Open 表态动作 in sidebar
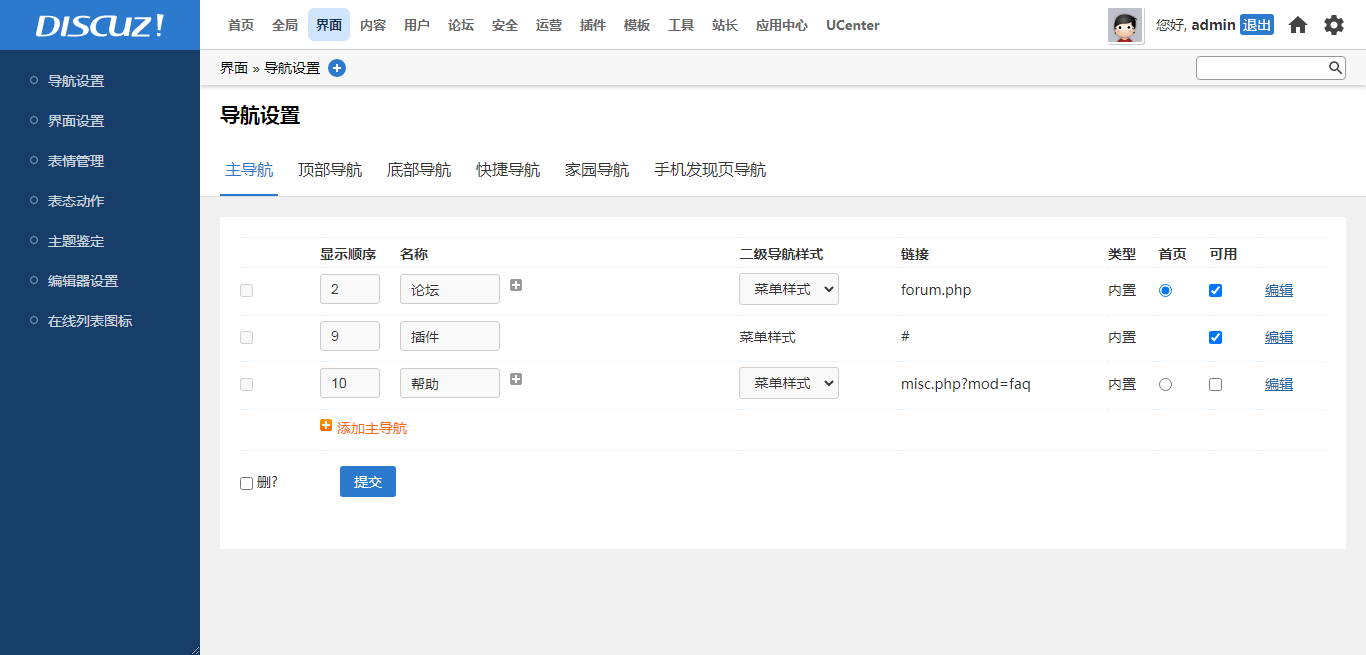 point(76,201)
